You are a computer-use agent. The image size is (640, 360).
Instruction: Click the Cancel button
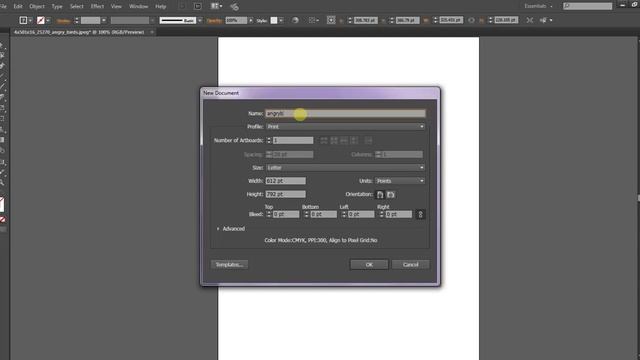411,265
